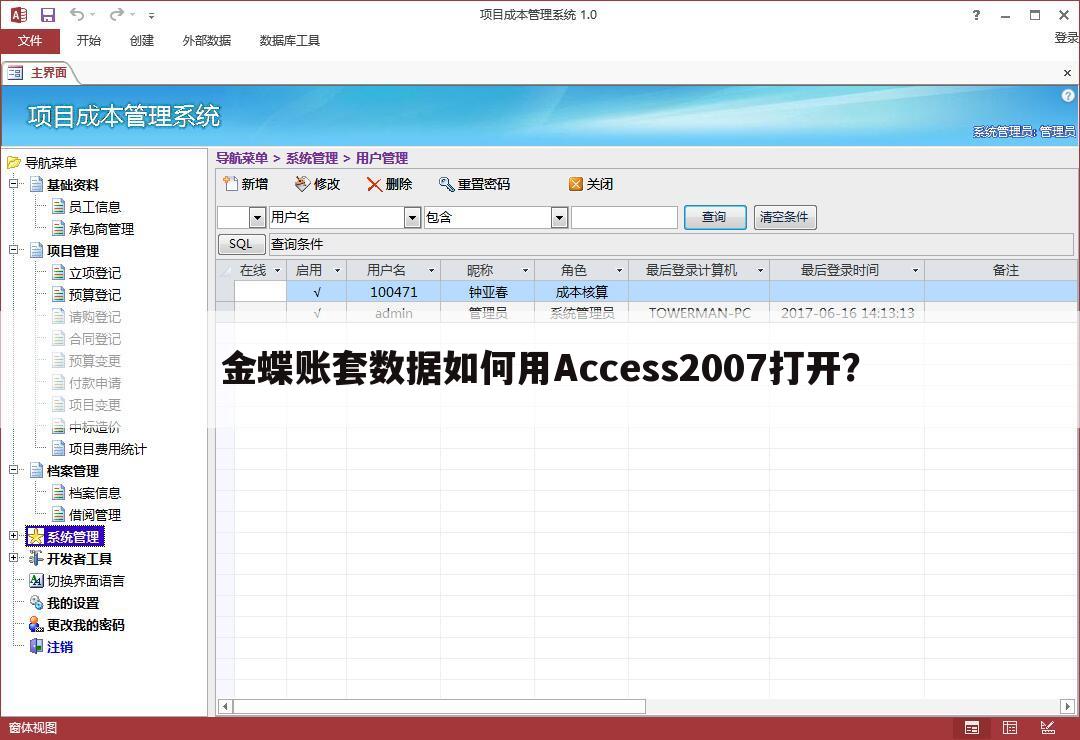1080x740 pixels.
Task: Open the 在线 column filter arrow
Action: pyautogui.click(x=278, y=271)
